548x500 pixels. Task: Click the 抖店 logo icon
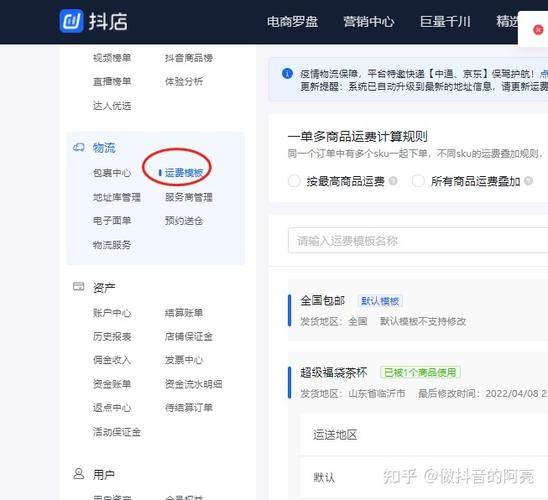71,21
